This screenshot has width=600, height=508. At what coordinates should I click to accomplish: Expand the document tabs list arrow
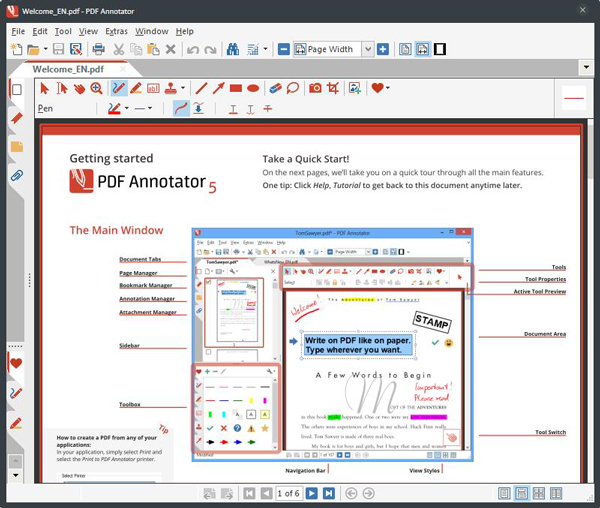pos(586,67)
